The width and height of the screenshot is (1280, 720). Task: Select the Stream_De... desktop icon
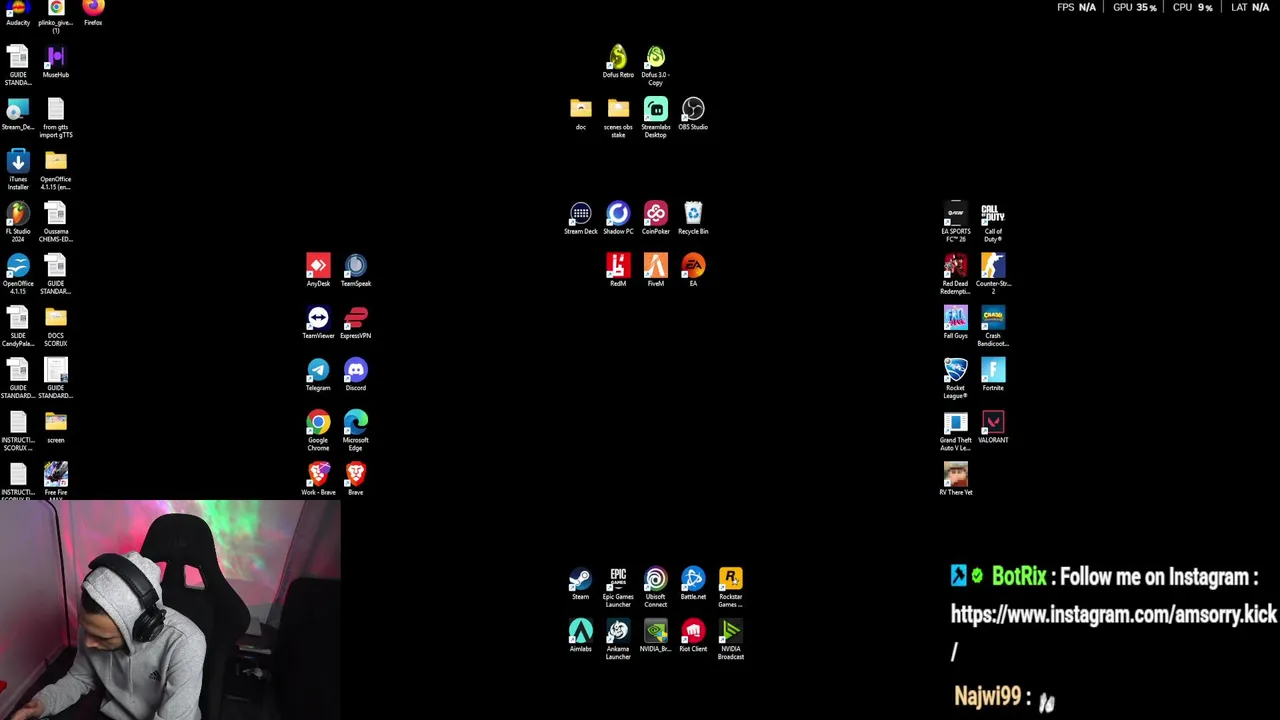(18, 115)
